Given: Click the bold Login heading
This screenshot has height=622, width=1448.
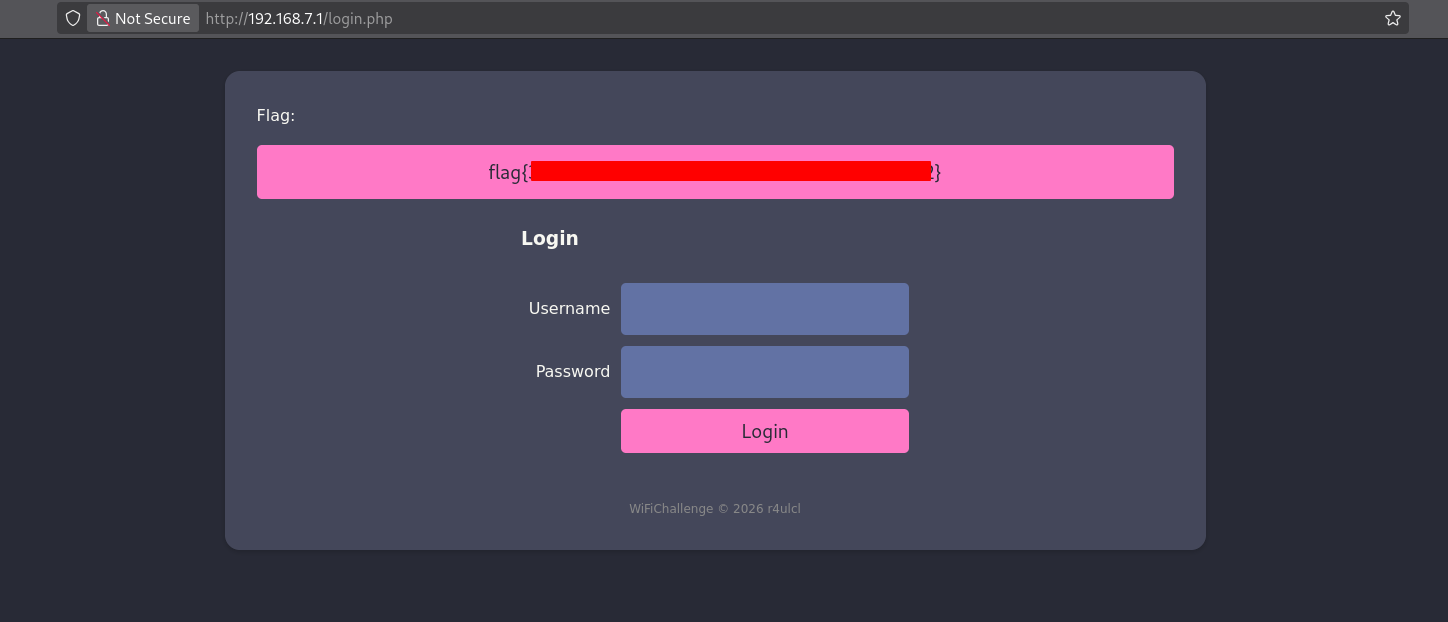Looking at the screenshot, I should [549, 238].
